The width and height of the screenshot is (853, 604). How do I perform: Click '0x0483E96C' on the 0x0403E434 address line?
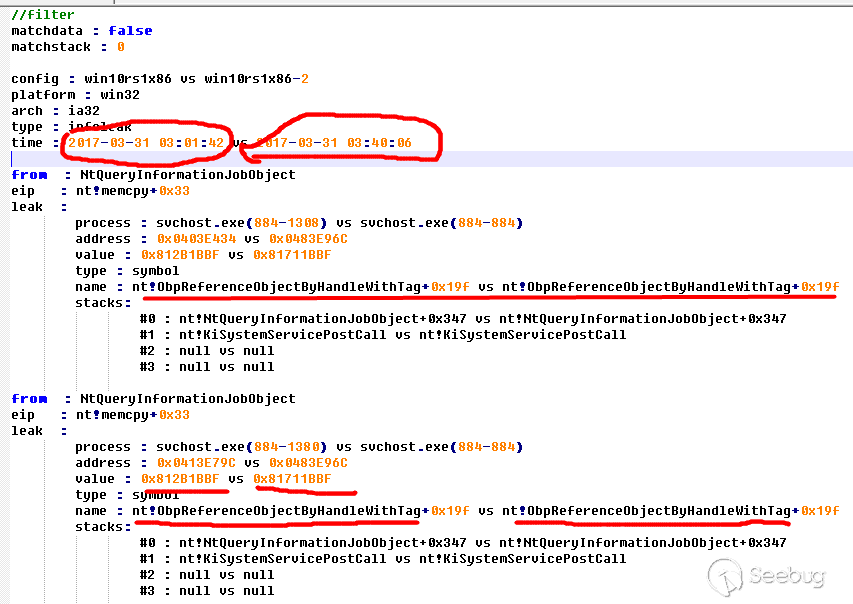pyautogui.click(x=308, y=239)
